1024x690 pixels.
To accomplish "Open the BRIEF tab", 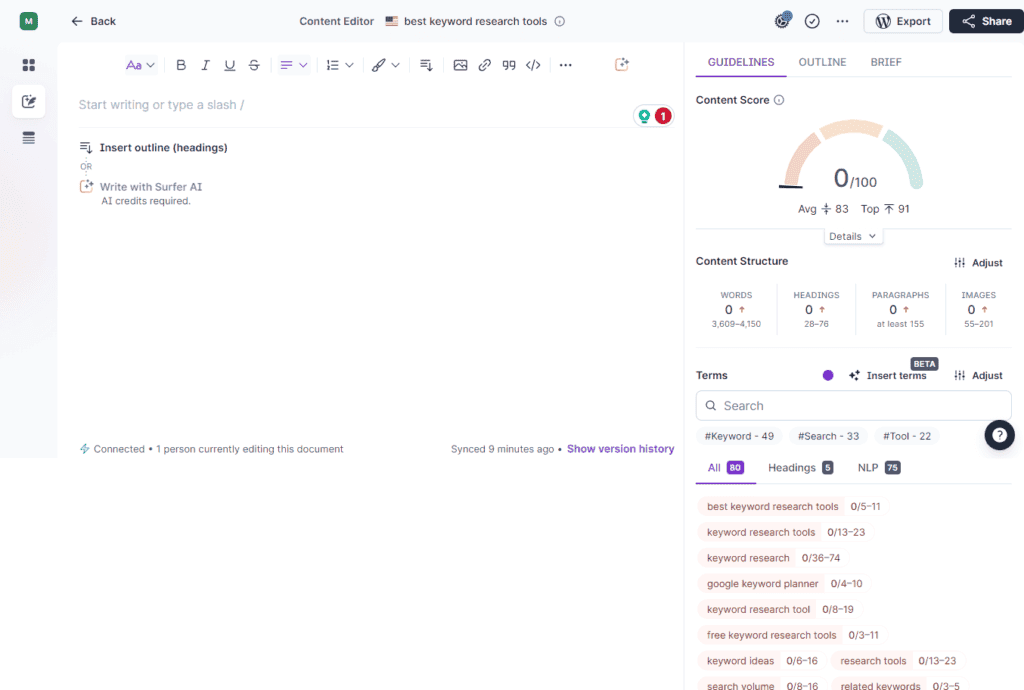I will click(x=885, y=61).
